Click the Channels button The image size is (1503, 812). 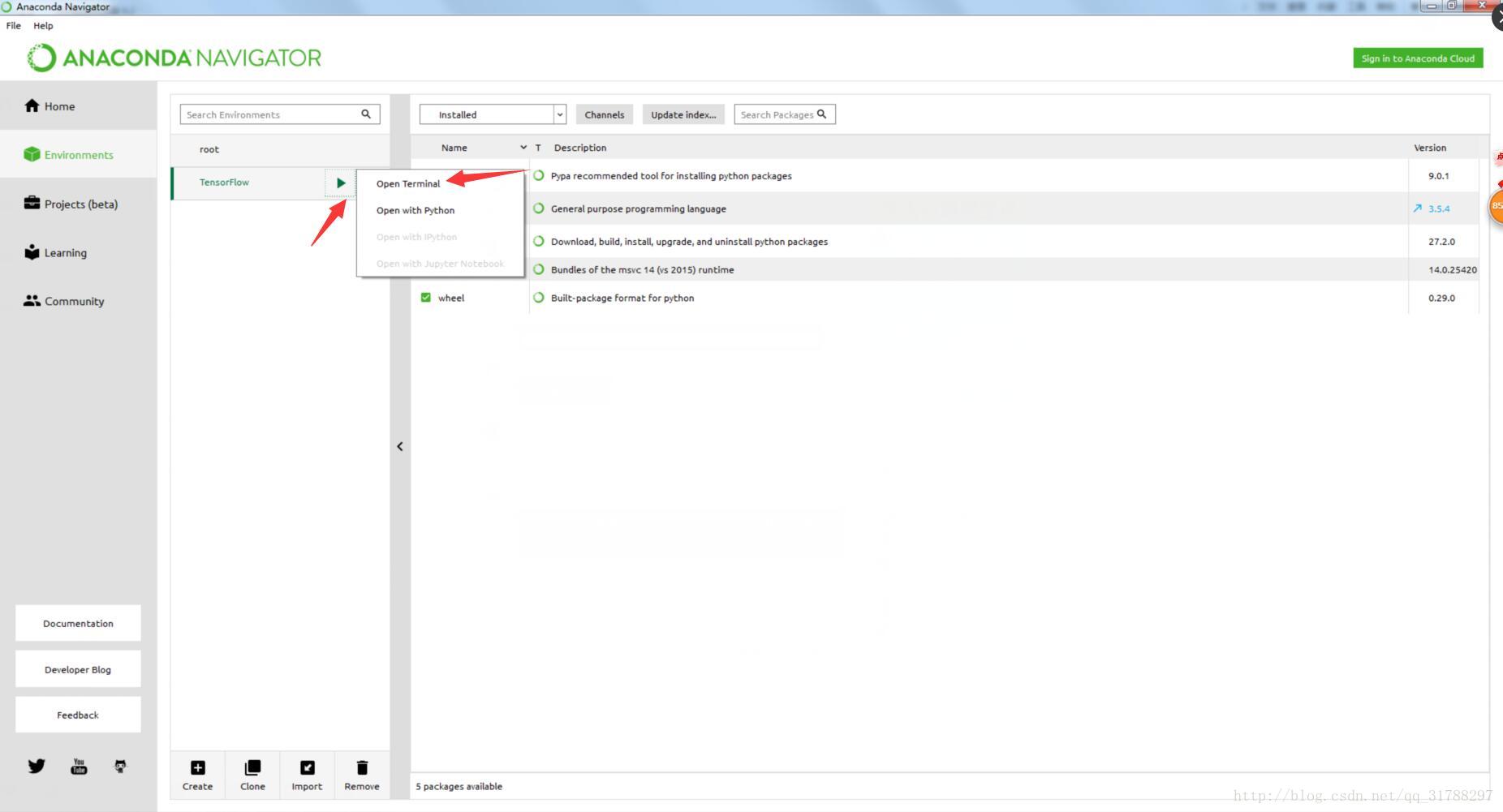click(x=605, y=114)
